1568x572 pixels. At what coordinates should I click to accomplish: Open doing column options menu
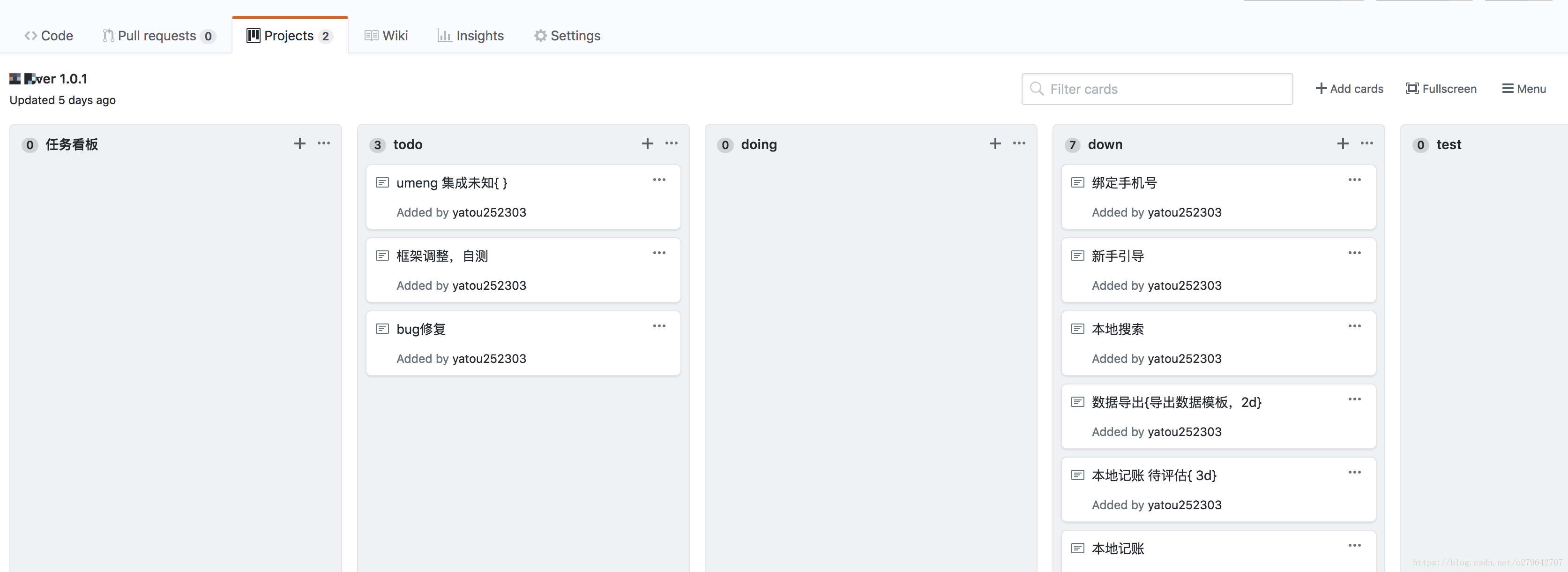(1019, 144)
